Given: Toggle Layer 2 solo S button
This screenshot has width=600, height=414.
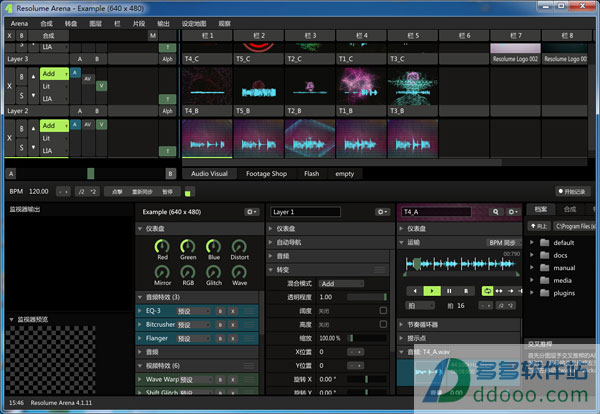Looking at the screenshot, I should point(21,95).
